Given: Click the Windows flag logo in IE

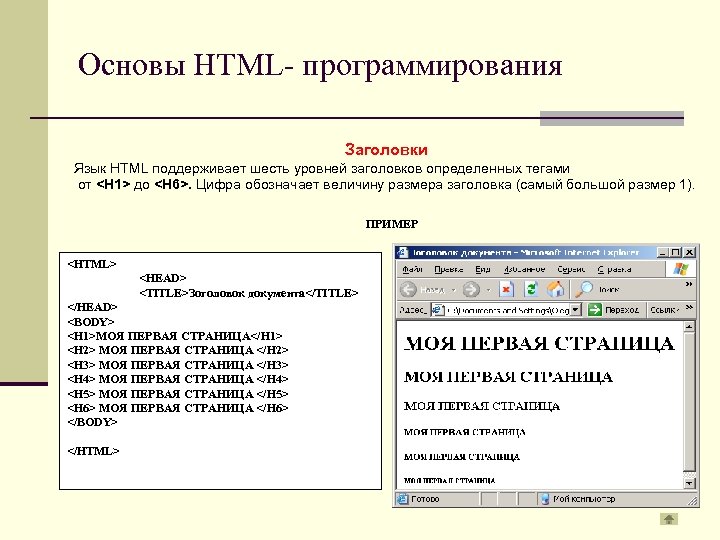Looking at the screenshot, I should 681,269.
